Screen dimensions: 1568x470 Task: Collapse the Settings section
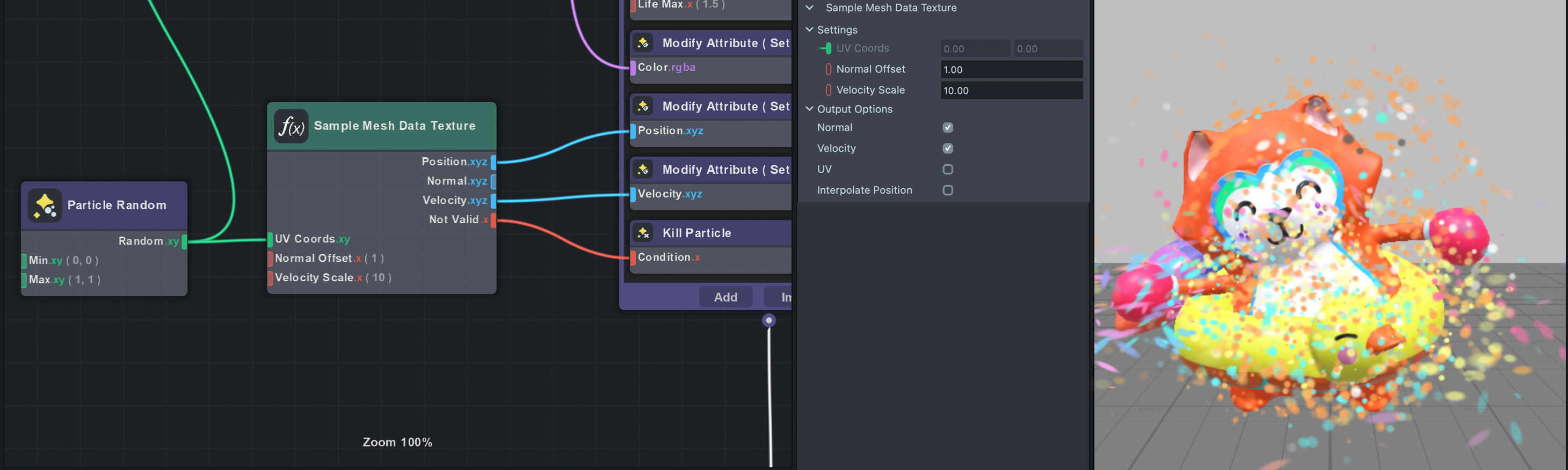810,30
